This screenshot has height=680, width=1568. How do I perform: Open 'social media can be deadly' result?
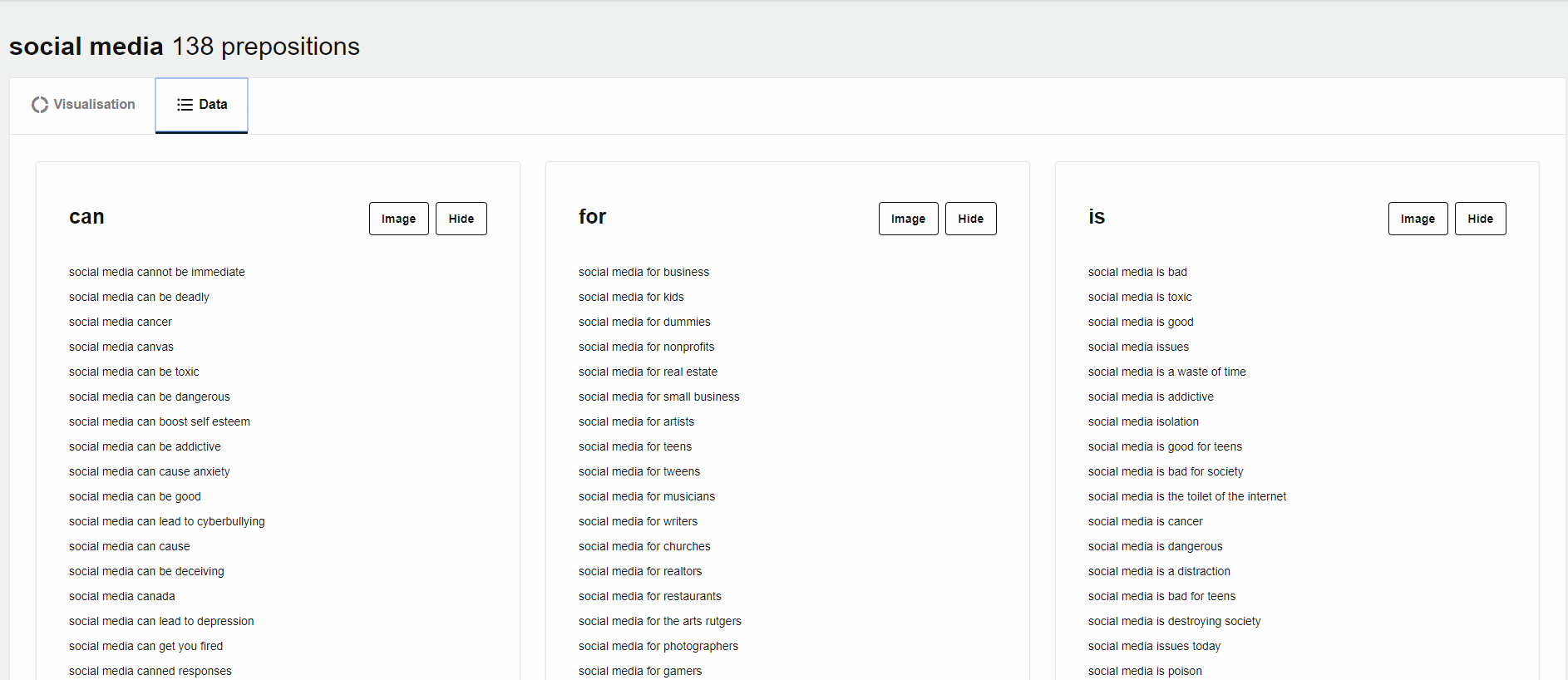pyautogui.click(x=139, y=298)
